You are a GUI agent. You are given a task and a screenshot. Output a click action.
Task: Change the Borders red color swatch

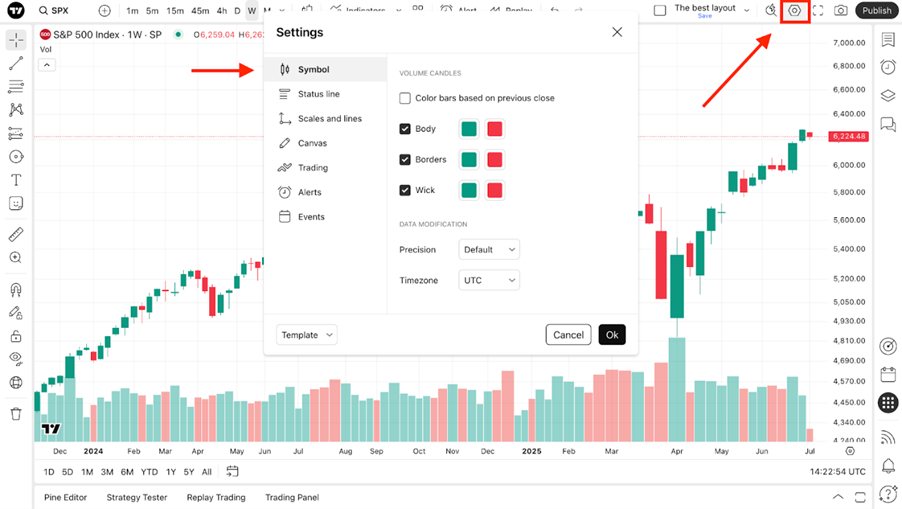tap(495, 159)
